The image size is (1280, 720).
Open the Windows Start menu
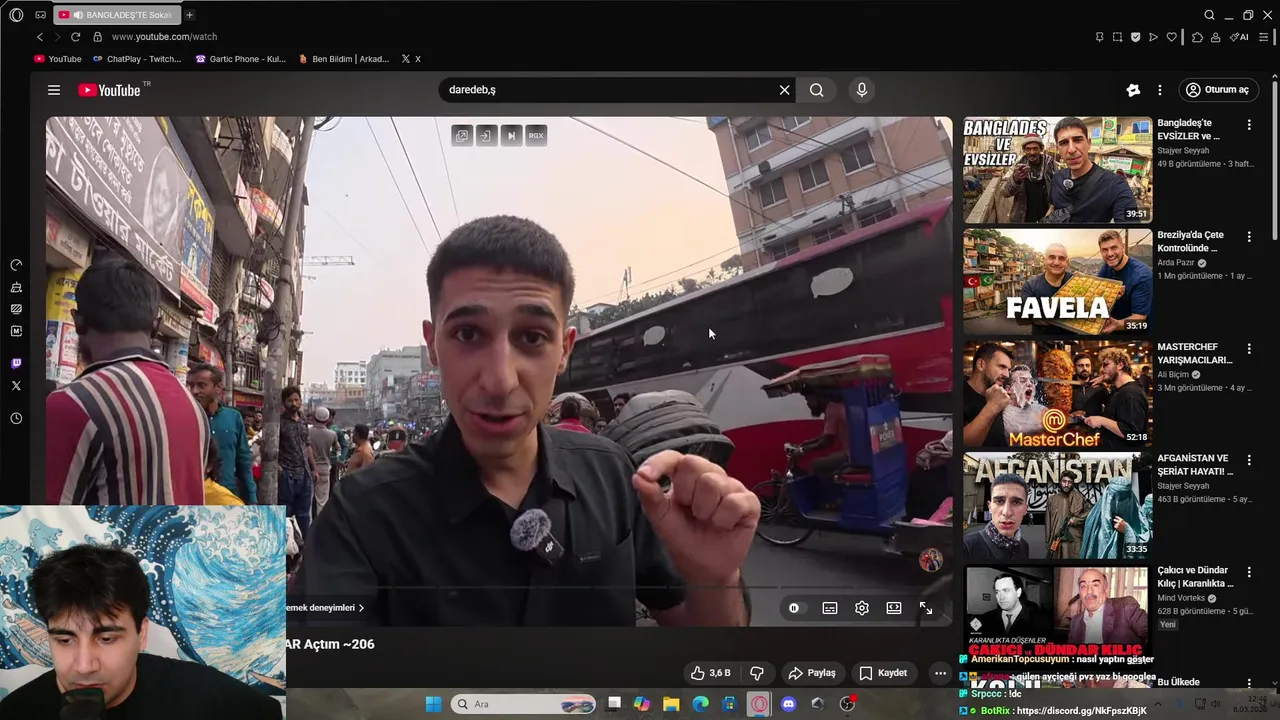click(433, 704)
